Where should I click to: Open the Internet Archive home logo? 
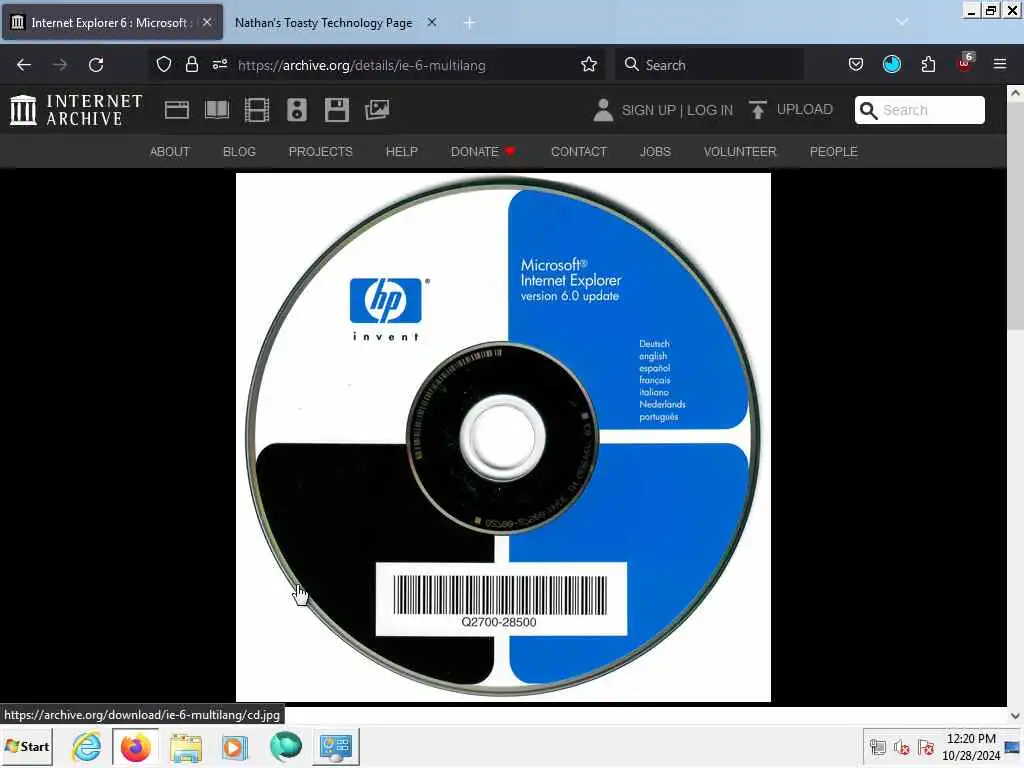(76, 110)
